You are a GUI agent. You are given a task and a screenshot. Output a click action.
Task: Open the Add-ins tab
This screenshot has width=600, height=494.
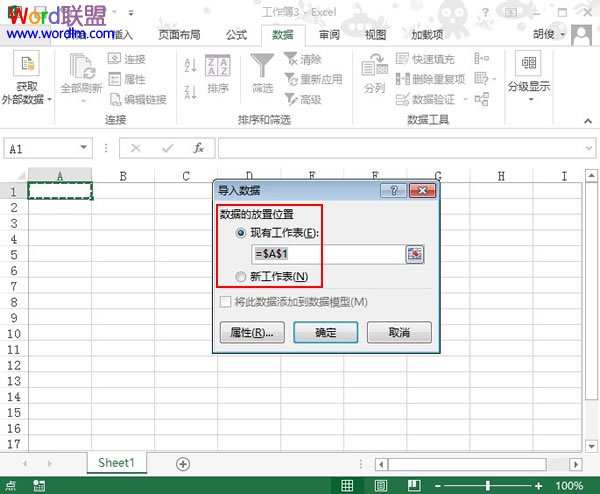(x=427, y=35)
